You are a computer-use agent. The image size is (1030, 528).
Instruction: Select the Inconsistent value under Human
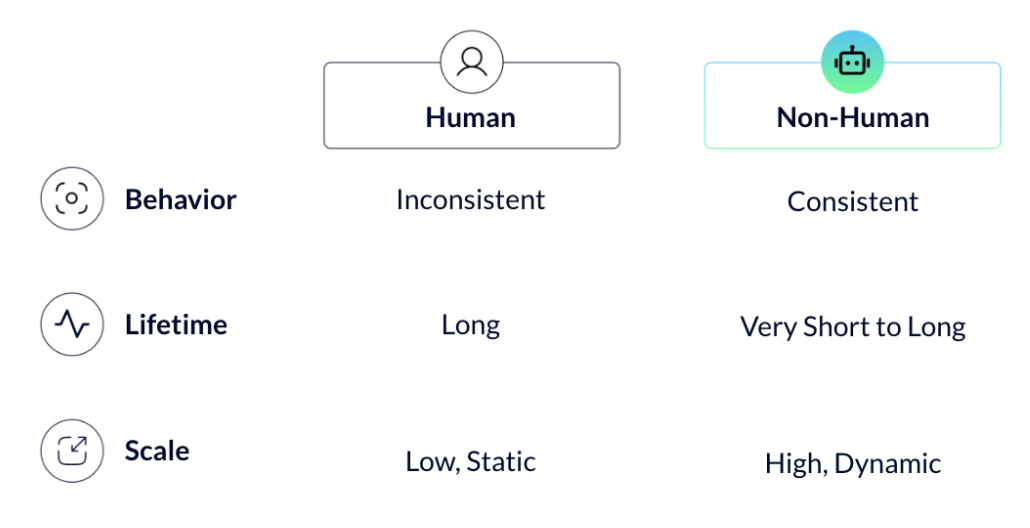[x=470, y=200]
